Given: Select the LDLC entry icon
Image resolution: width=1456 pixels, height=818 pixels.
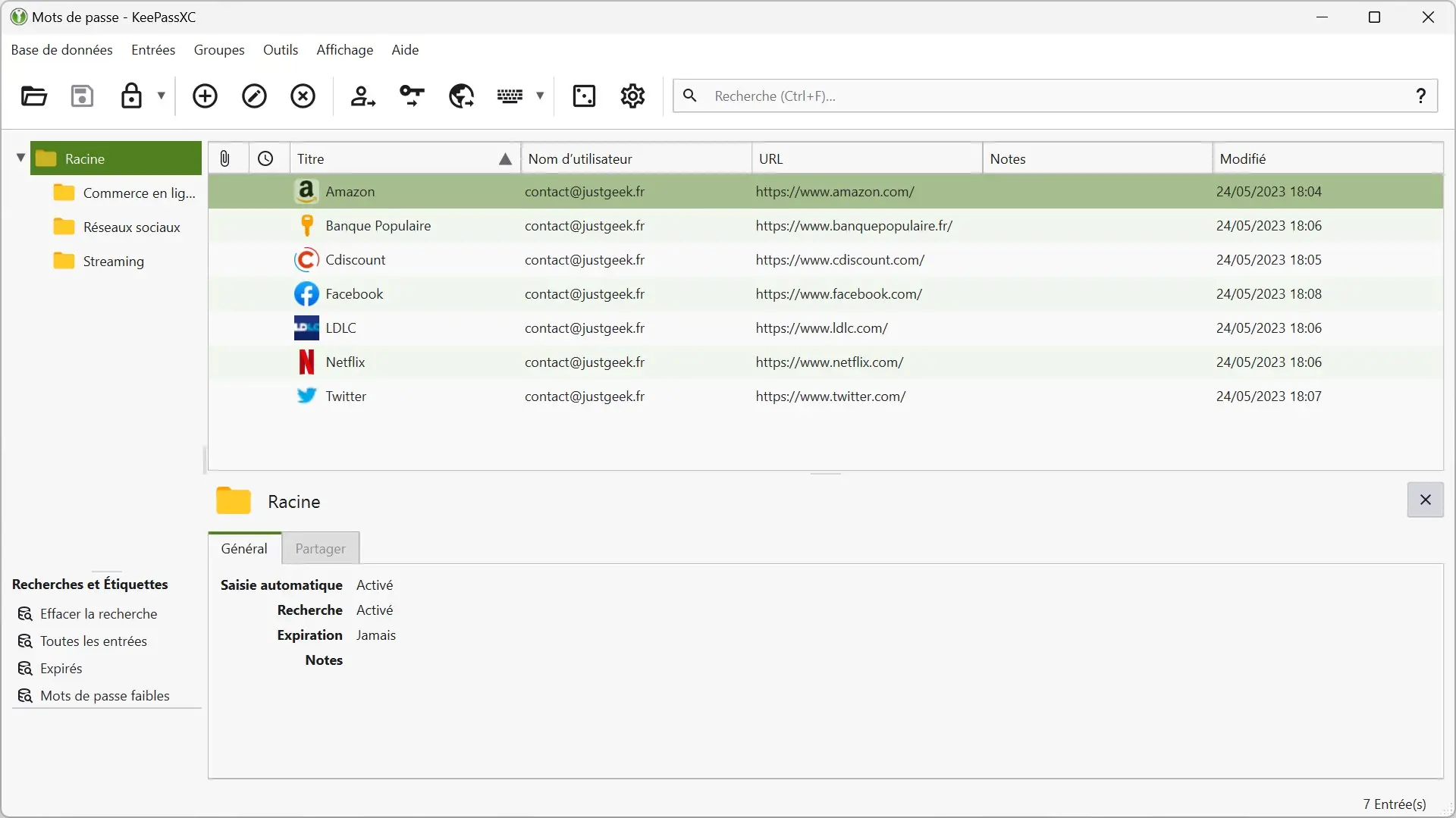Looking at the screenshot, I should (x=306, y=328).
